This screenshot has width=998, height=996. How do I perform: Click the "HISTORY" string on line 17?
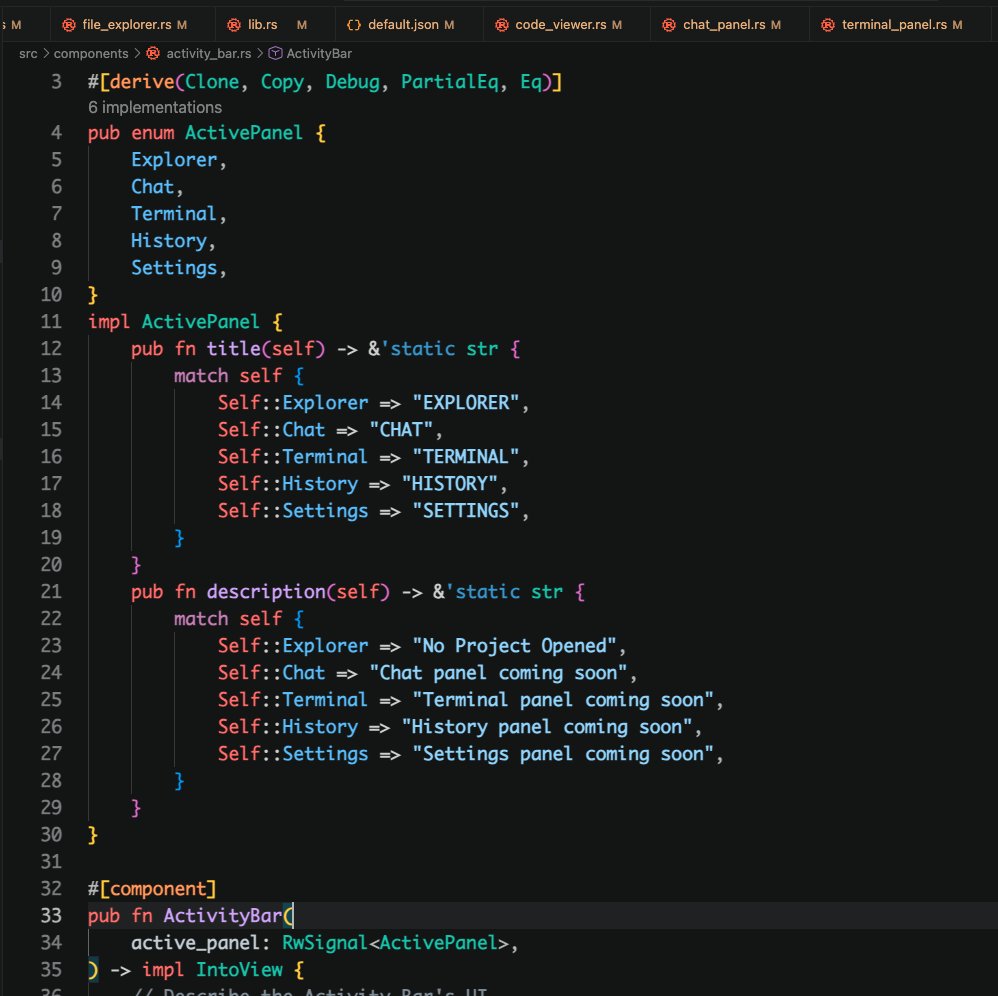(x=450, y=484)
